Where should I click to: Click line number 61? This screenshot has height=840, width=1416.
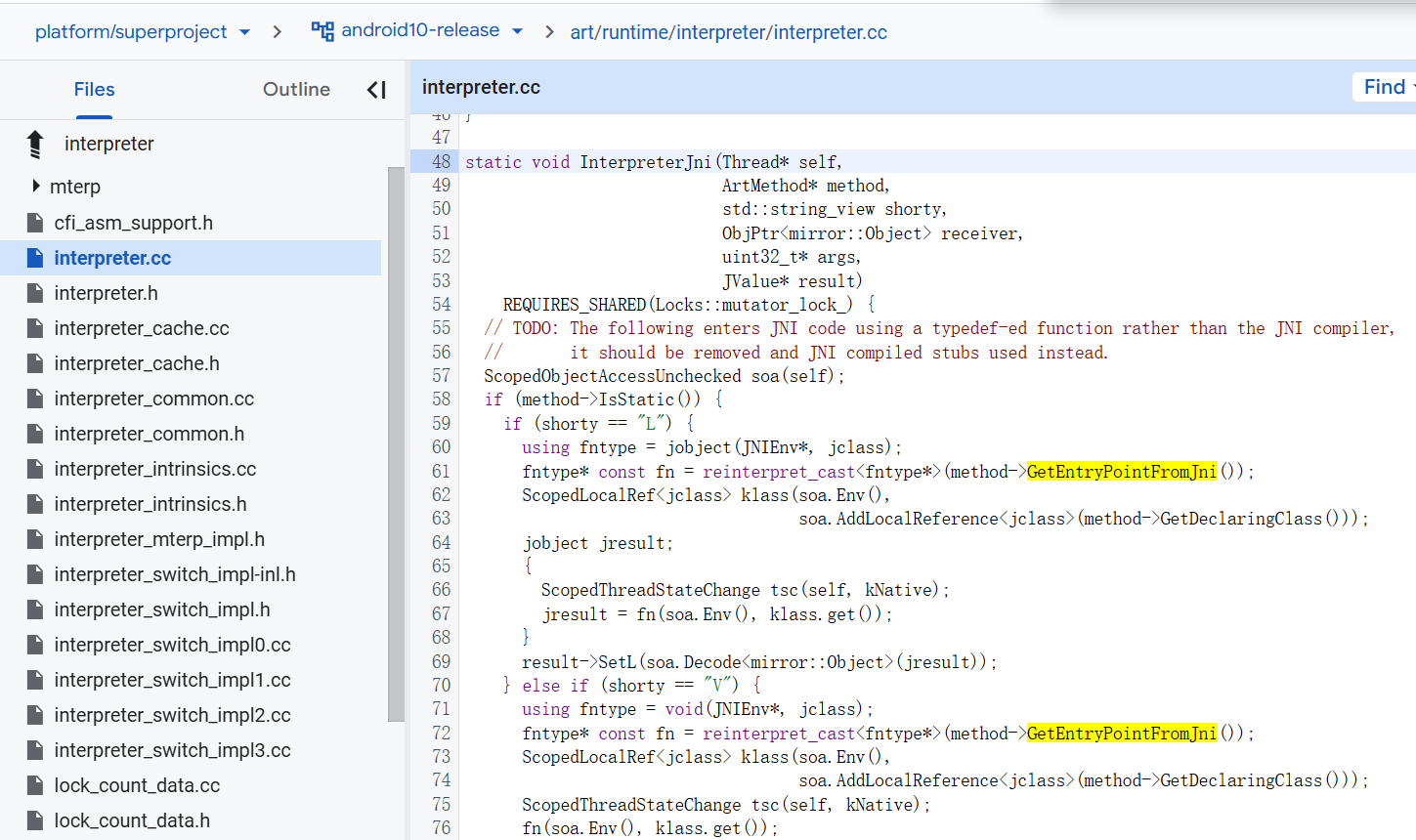pos(441,471)
